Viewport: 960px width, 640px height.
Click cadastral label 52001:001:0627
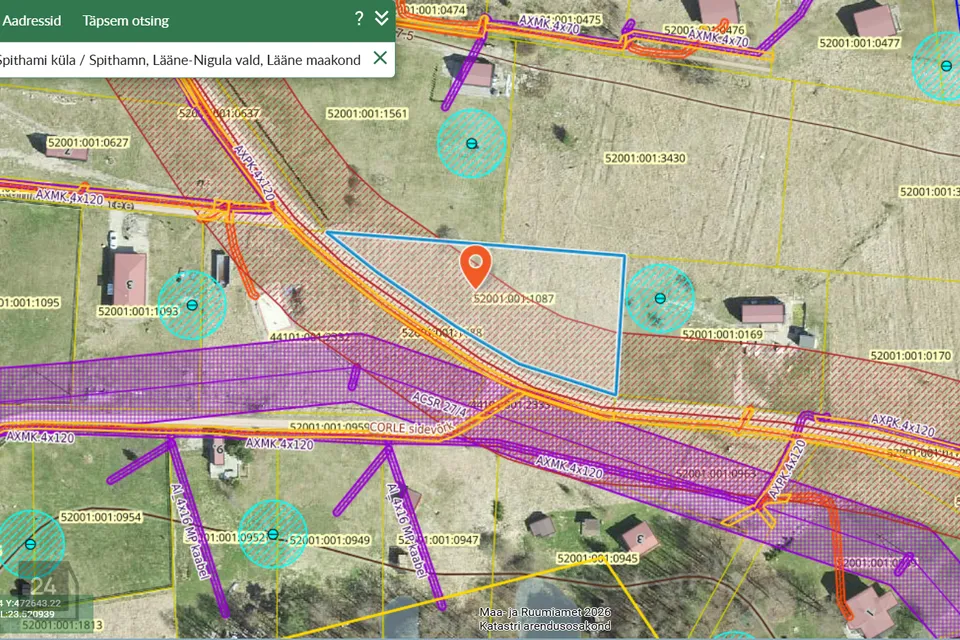(x=88, y=143)
